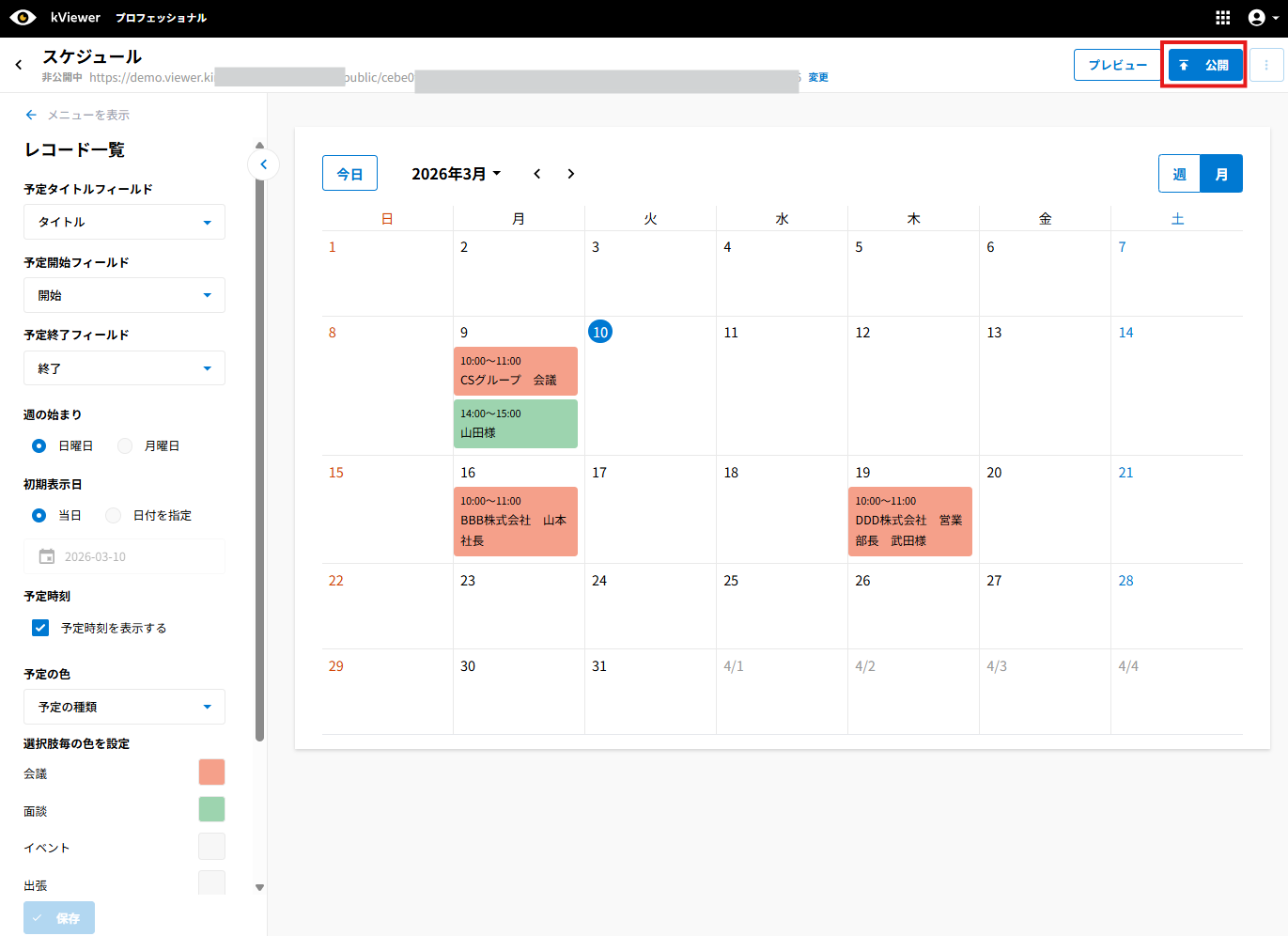
Task: Open the 2026年3月 month picker
Action: pyautogui.click(x=456, y=174)
